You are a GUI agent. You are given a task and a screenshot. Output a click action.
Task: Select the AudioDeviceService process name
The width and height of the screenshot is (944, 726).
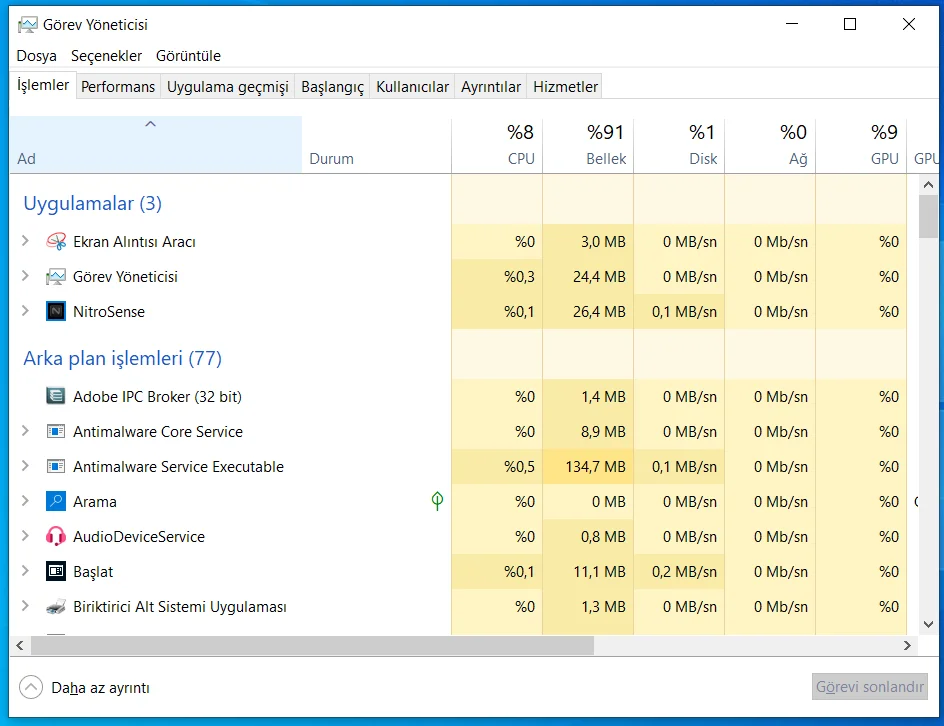(x=139, y=536)
